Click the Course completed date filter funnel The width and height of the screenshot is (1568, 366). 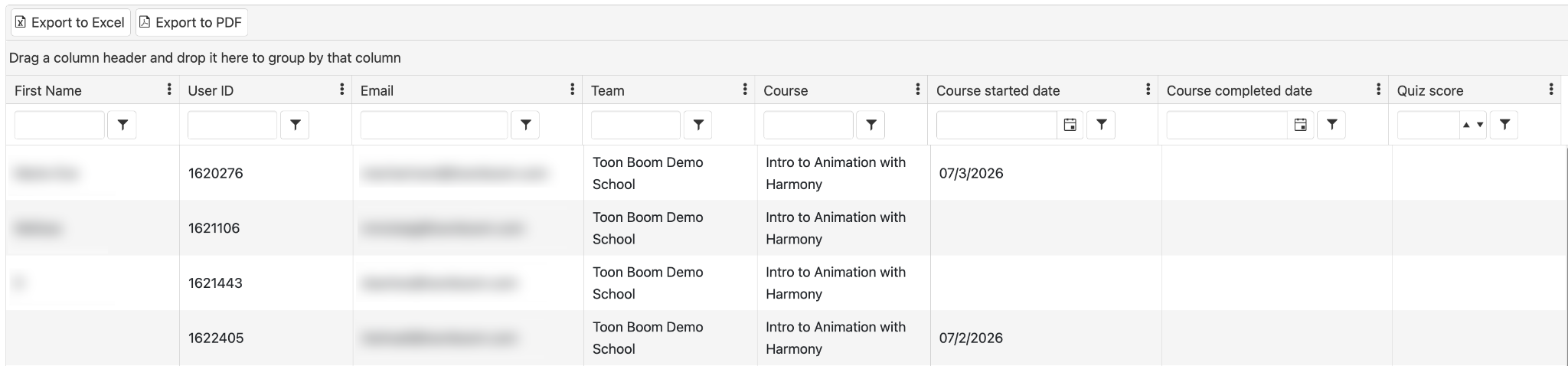[x=1331, y=125]
